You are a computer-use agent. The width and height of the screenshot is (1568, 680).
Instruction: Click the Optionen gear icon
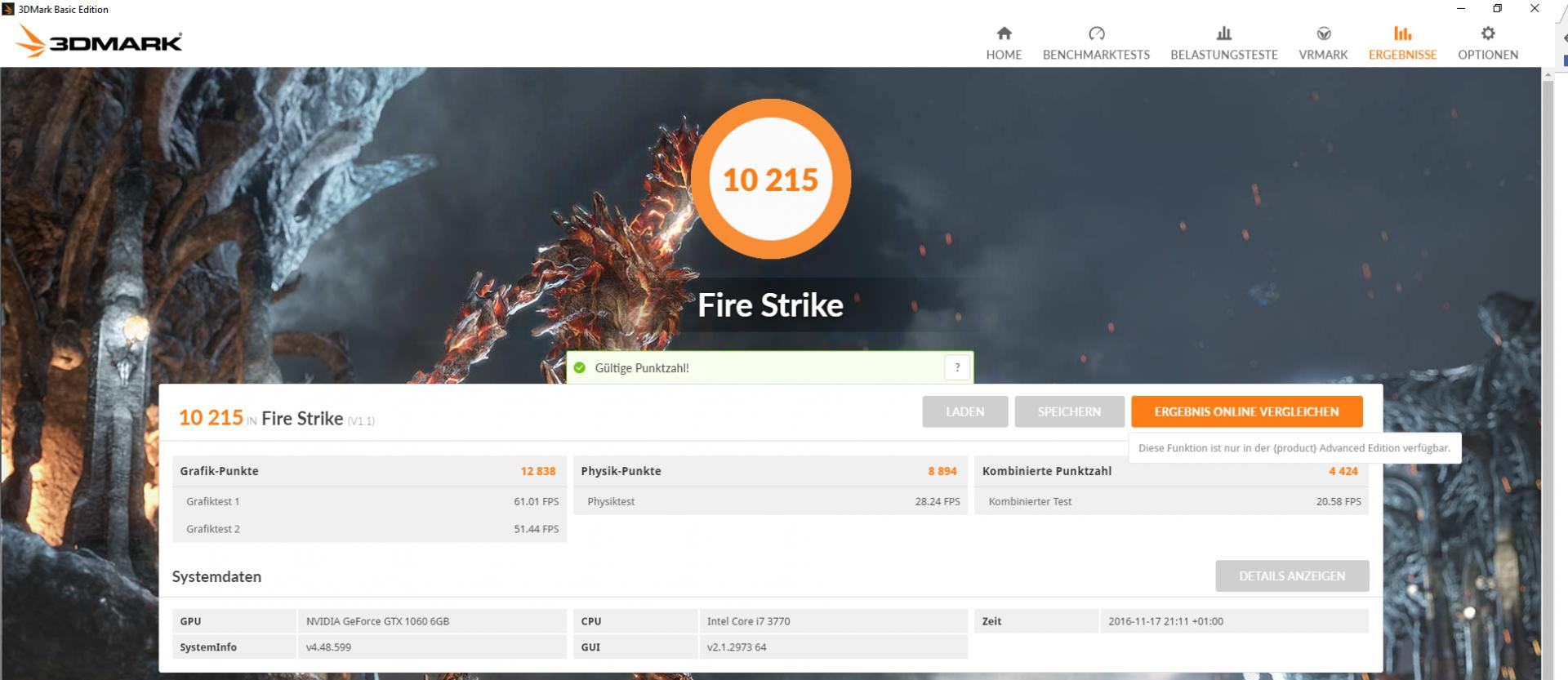click(1488, 33)
